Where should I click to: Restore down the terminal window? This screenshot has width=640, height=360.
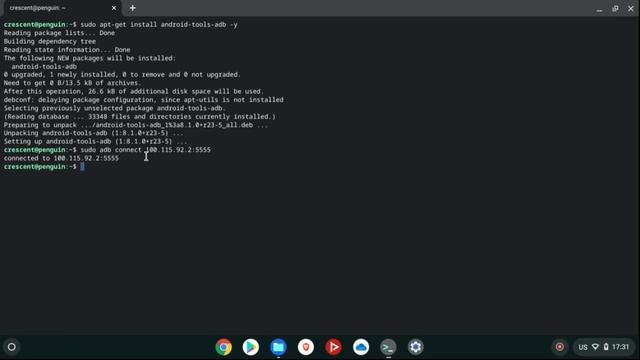coord(615,9)
